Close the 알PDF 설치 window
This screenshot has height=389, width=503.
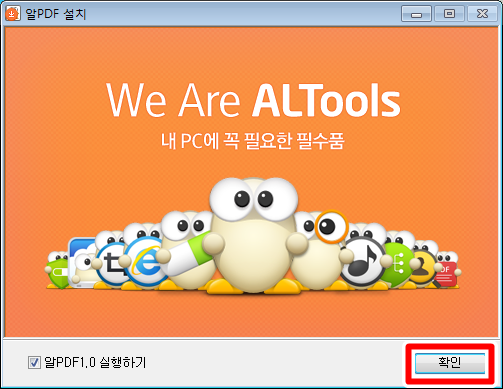coord(482,14)
